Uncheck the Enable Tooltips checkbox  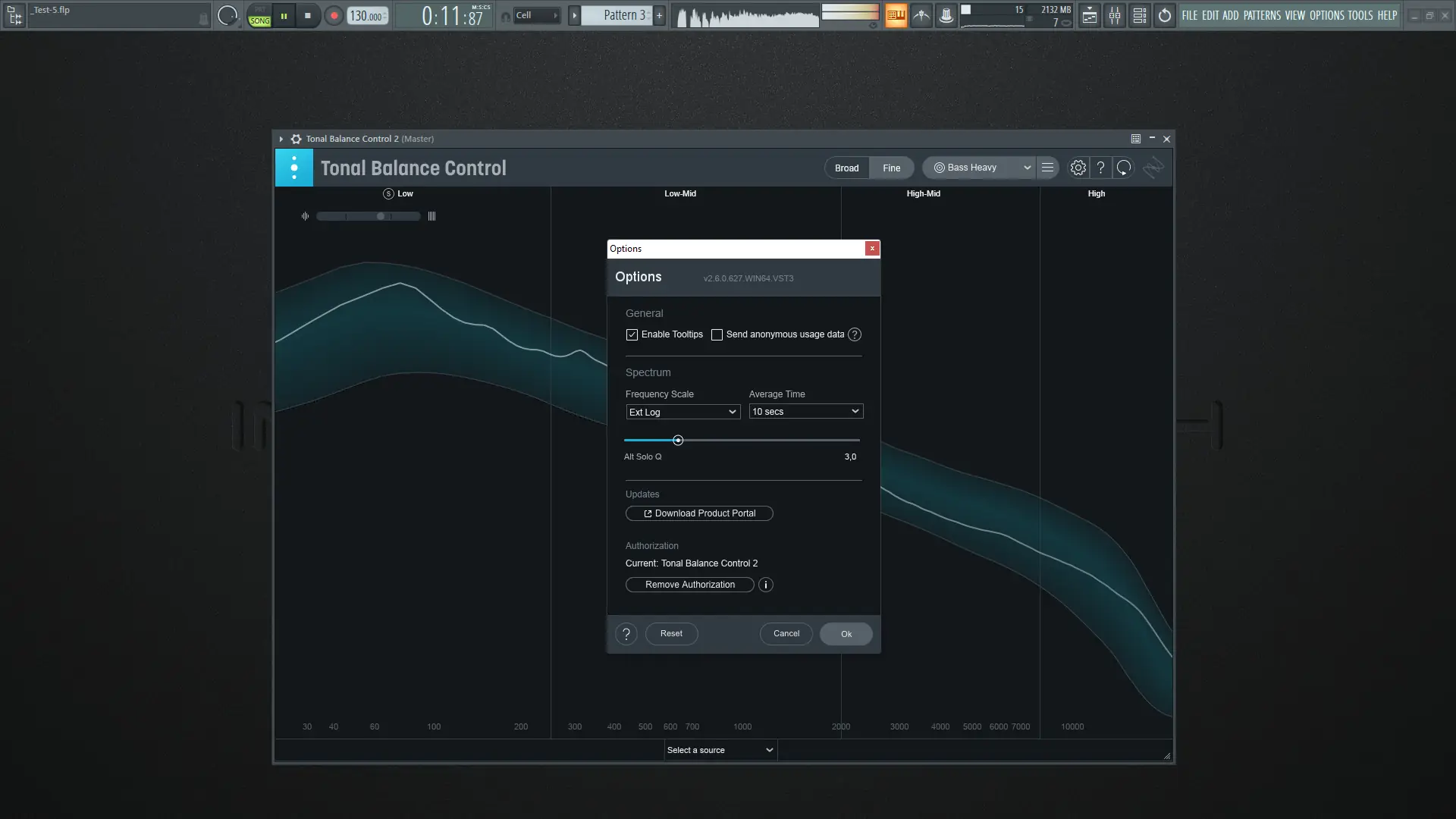[x=632, y=334]
